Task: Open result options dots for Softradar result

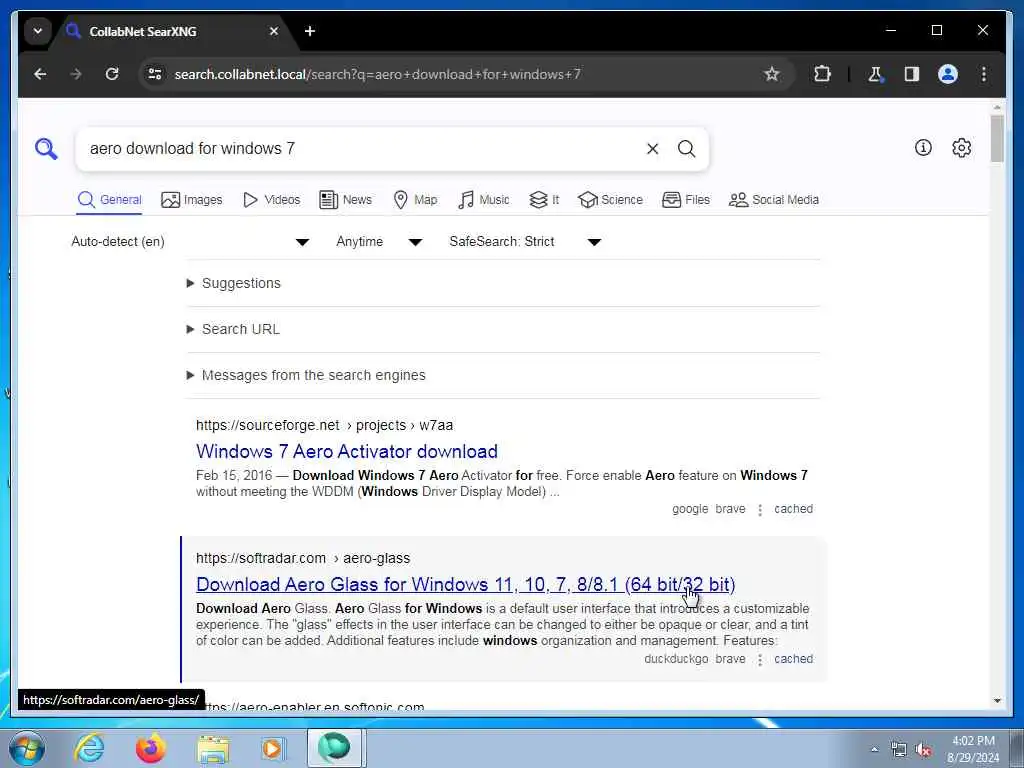Action: (760, 660)
